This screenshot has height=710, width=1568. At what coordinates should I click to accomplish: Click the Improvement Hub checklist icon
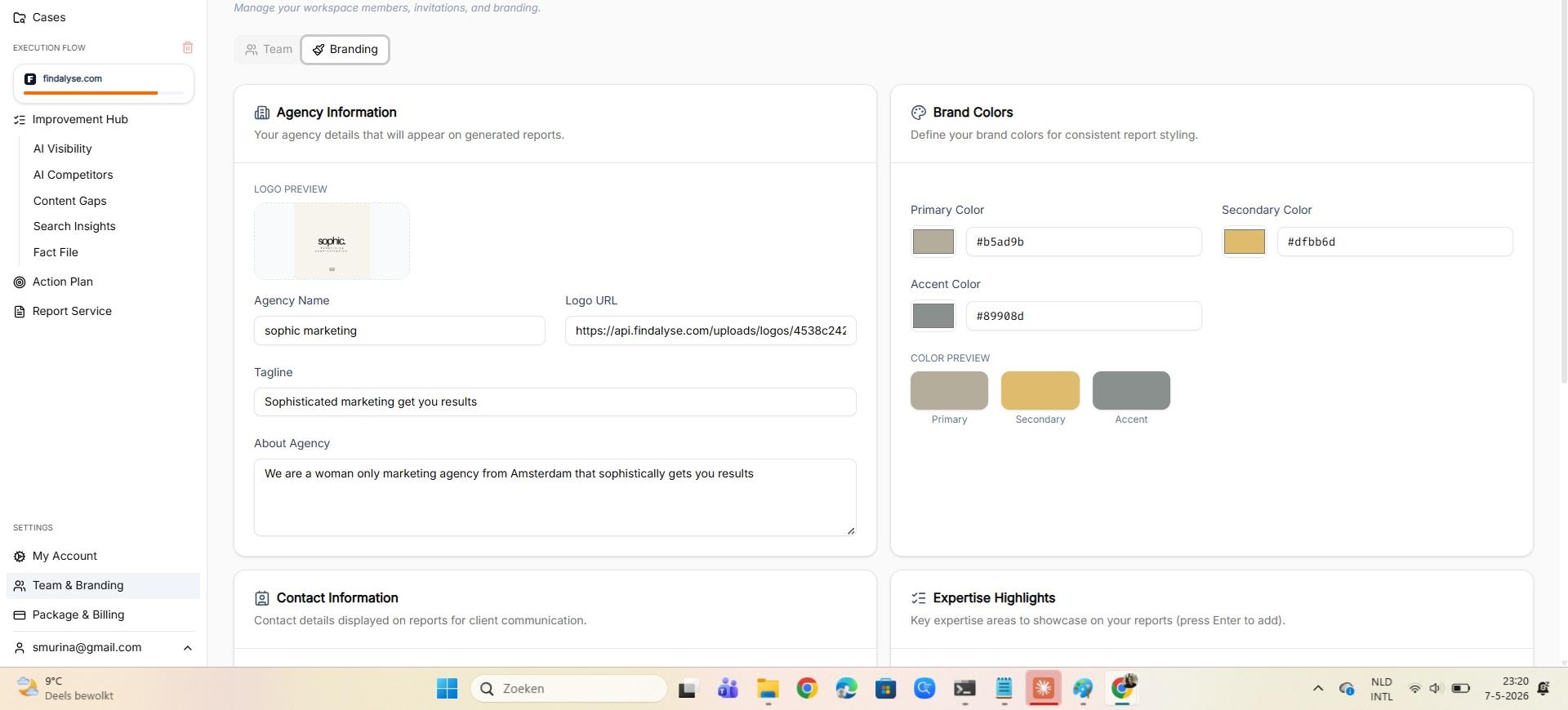pyautogui.click(x=20, y=119)
